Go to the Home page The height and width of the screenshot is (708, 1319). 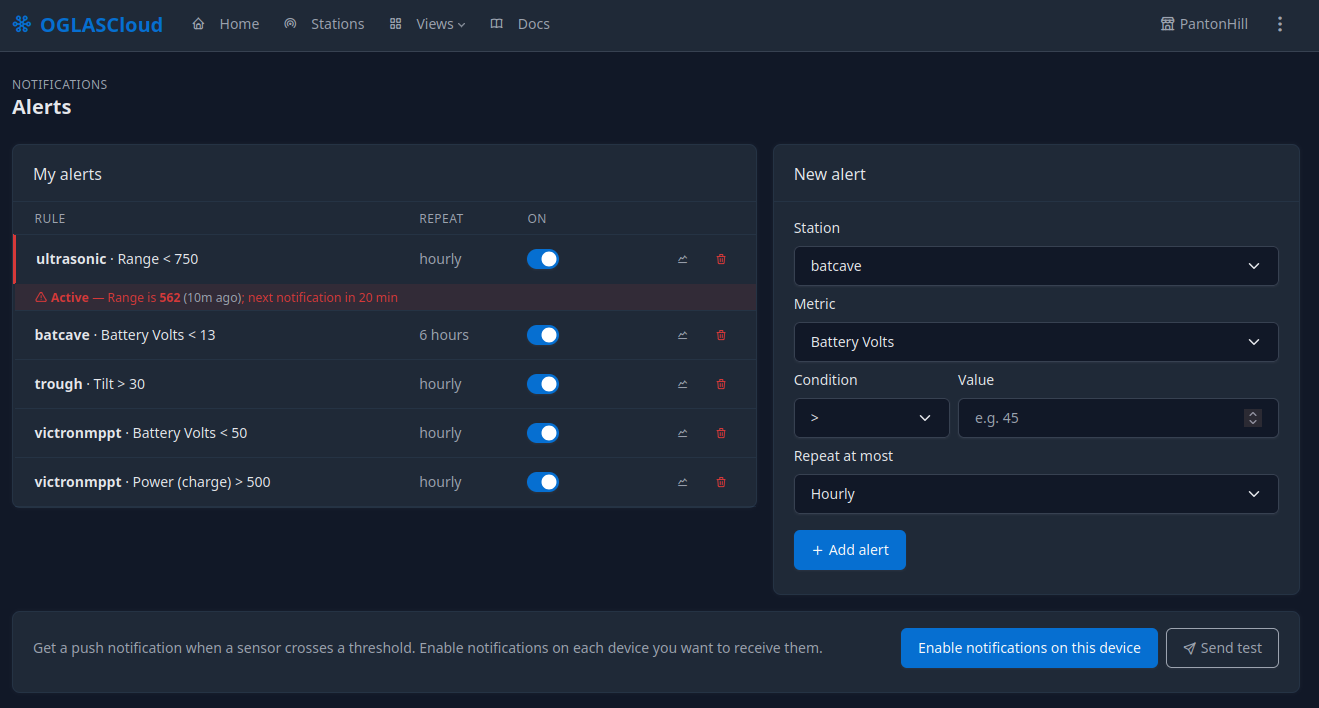[225, 24]
